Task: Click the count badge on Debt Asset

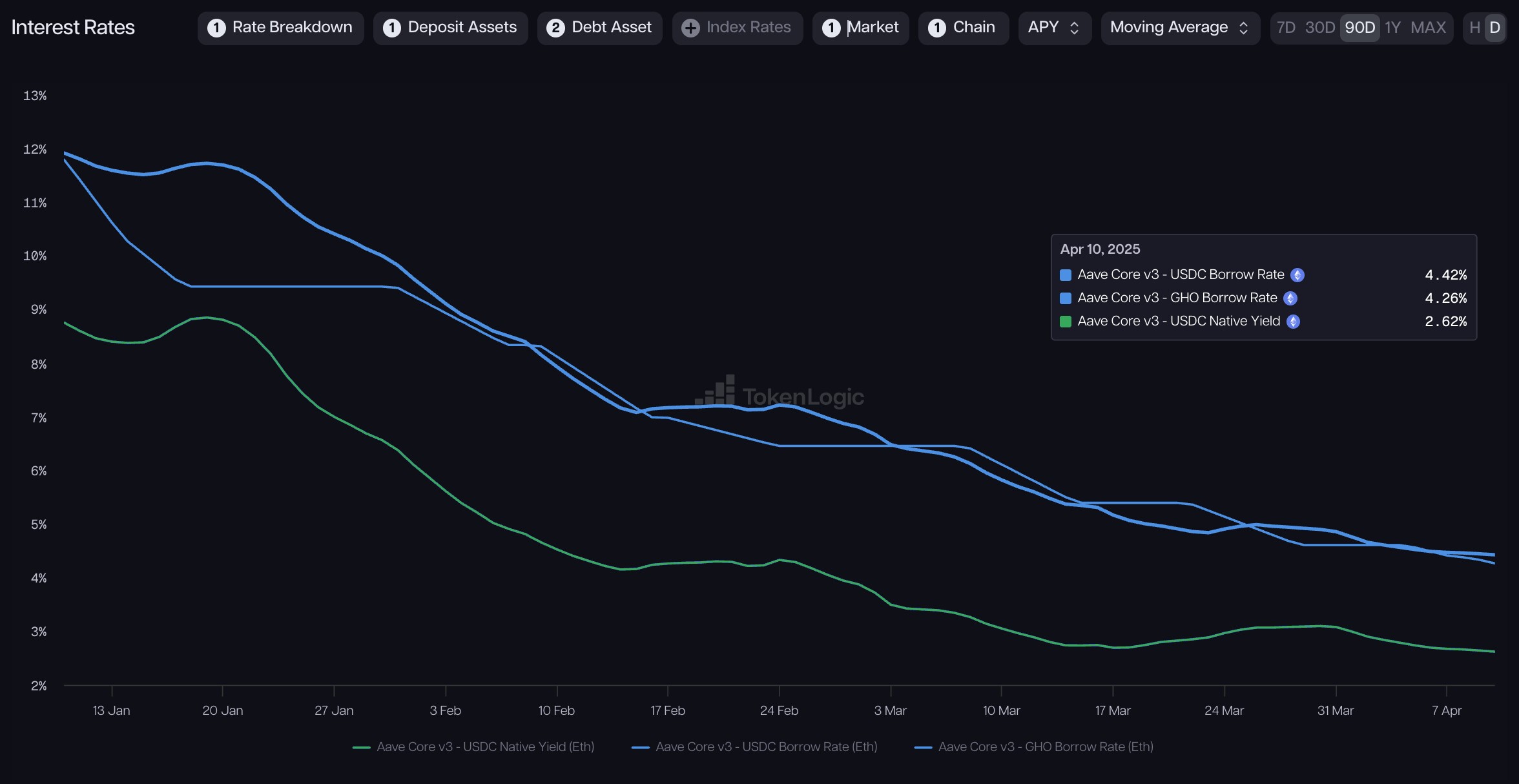Action: coord(555,28)
